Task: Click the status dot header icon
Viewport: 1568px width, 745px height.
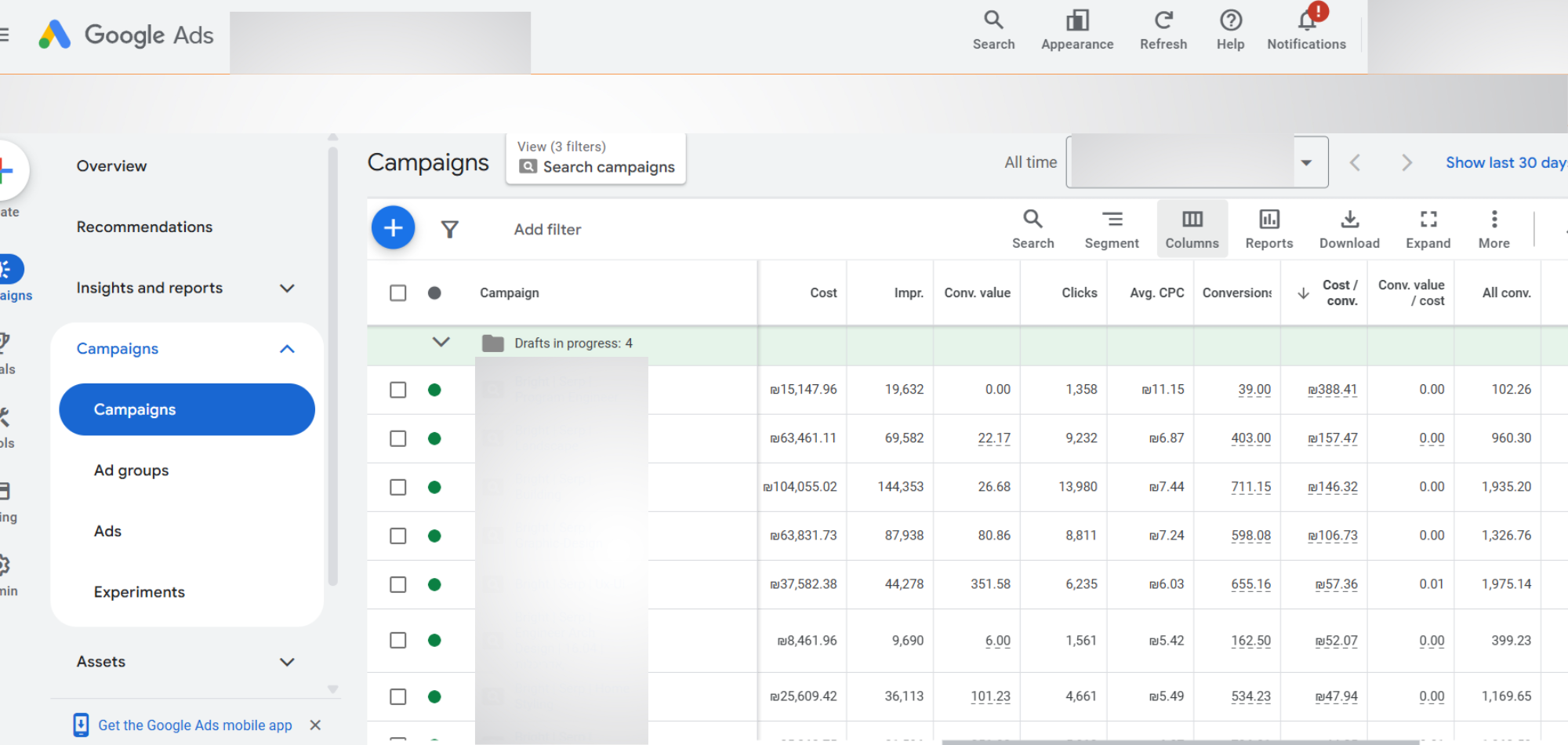Action: [x=434, y=293]
